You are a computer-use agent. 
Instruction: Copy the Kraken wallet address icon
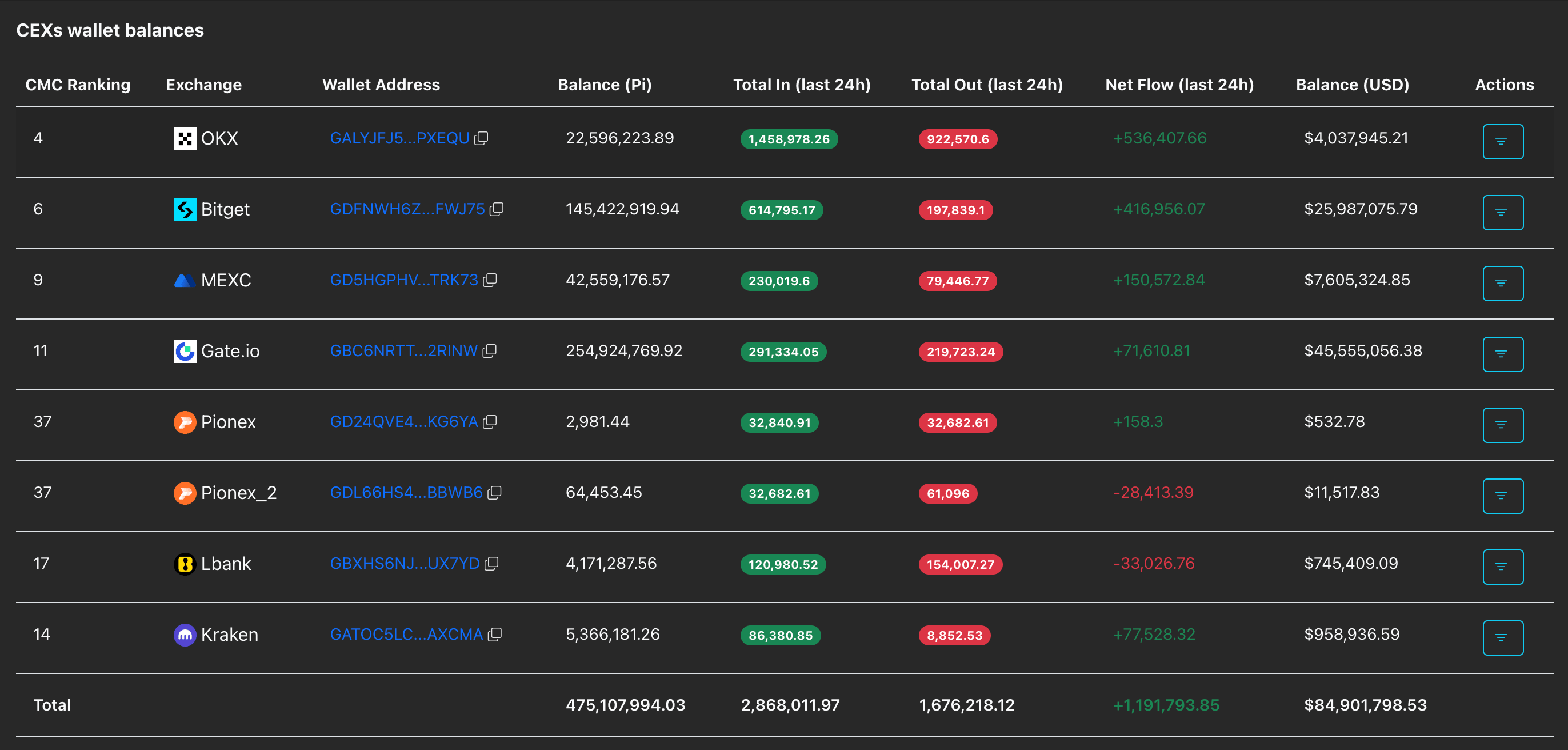click(494, 635)
